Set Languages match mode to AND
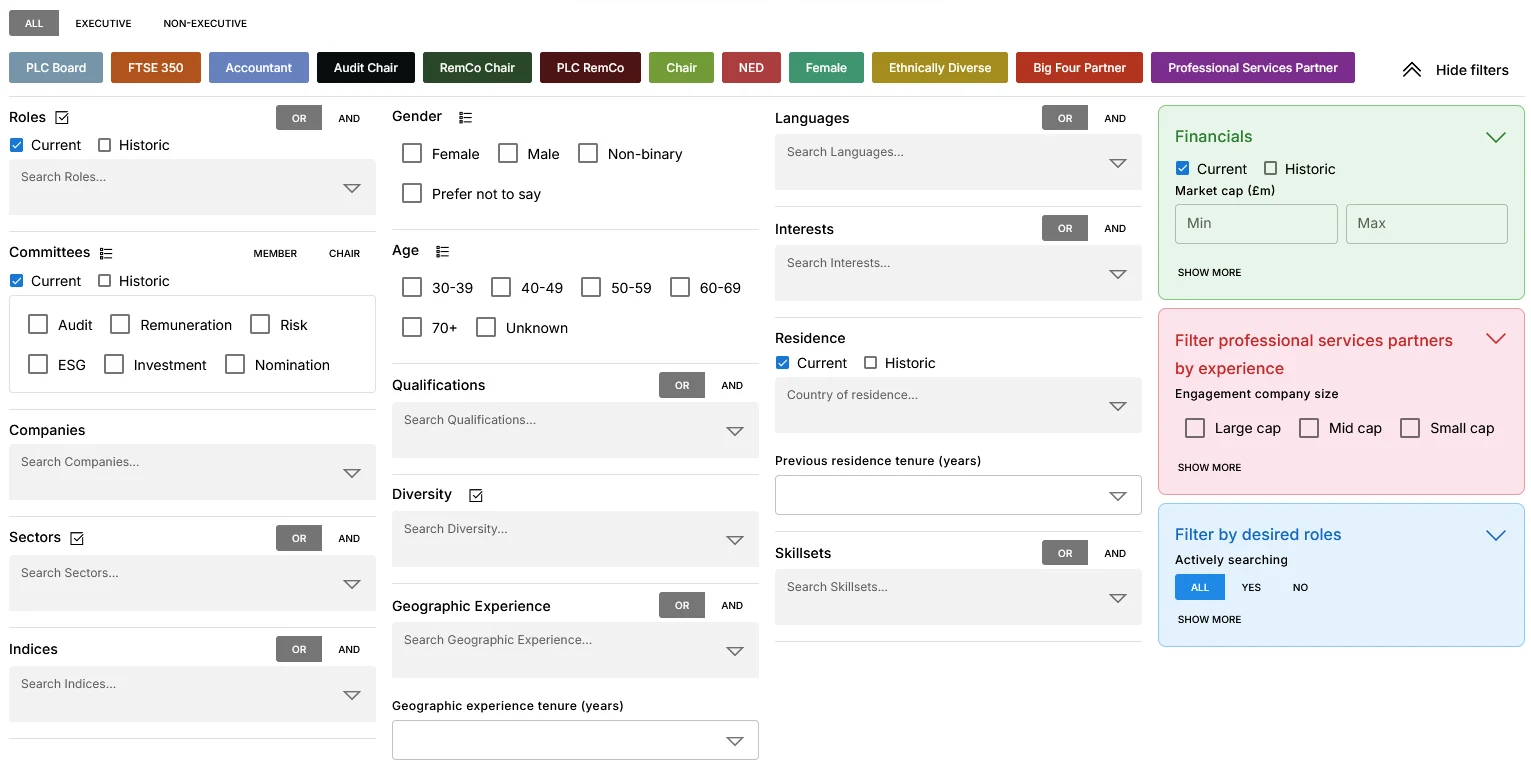1531x768 pixels. coord(1115,118)
